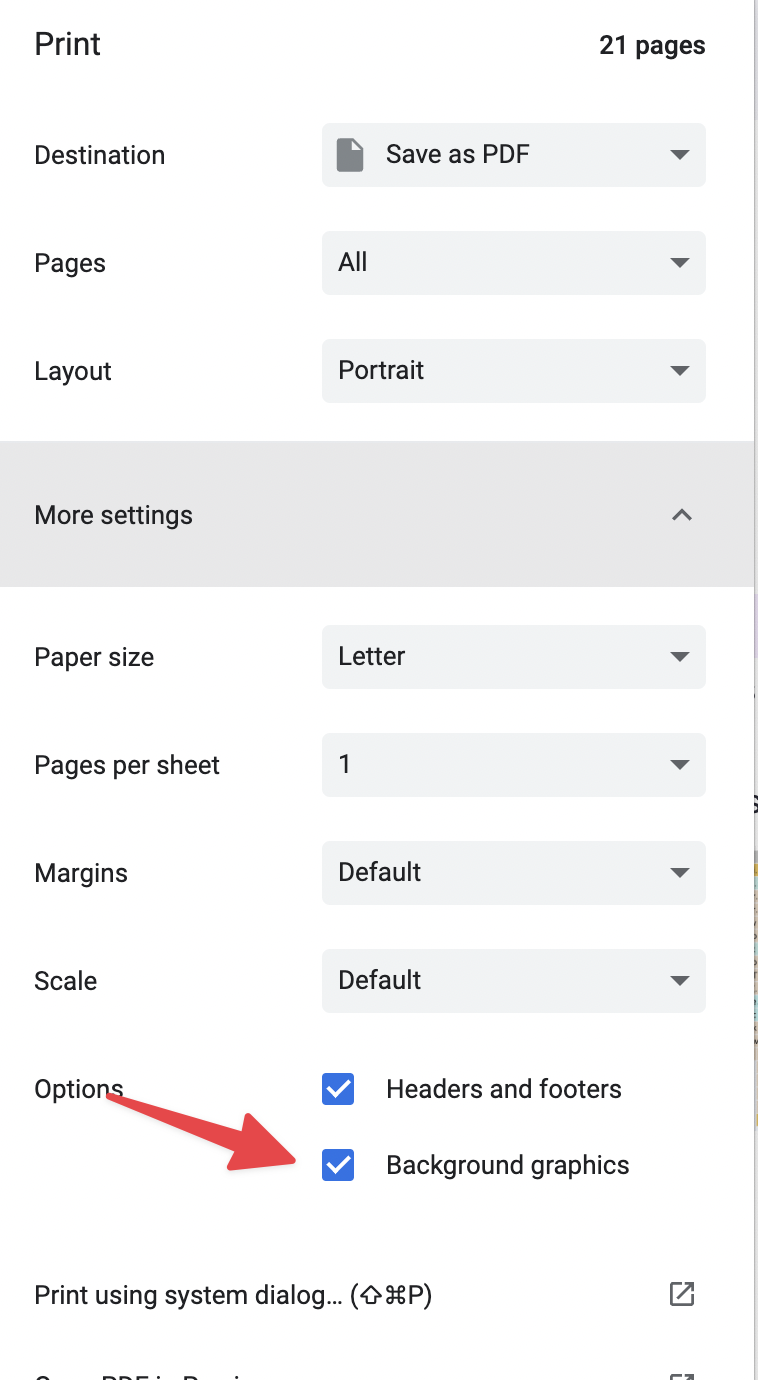Collapse the More settings section
This screenshot has width=758, height=1380.
pos(114,515)
